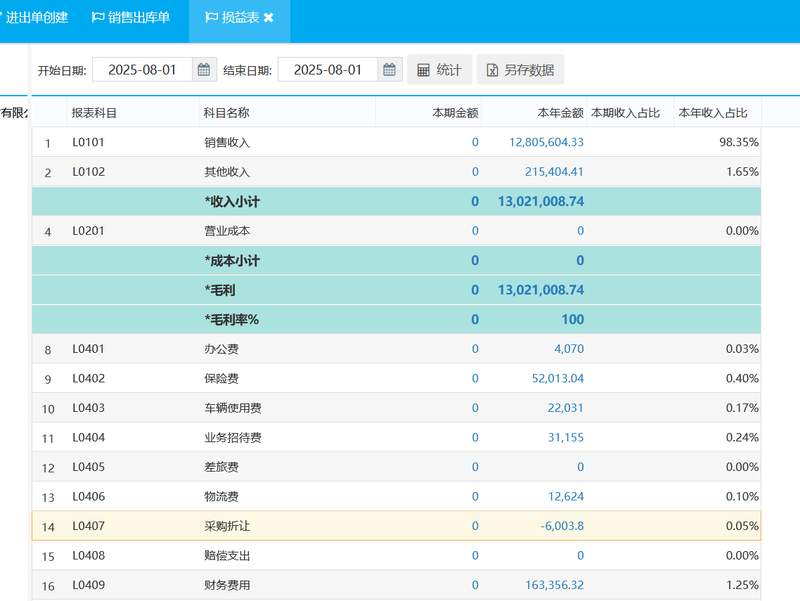Viewport: 800px width, 601px height.
Task: Open the -6,003.8 amount for 采购折让
Action: pos(562,526)
